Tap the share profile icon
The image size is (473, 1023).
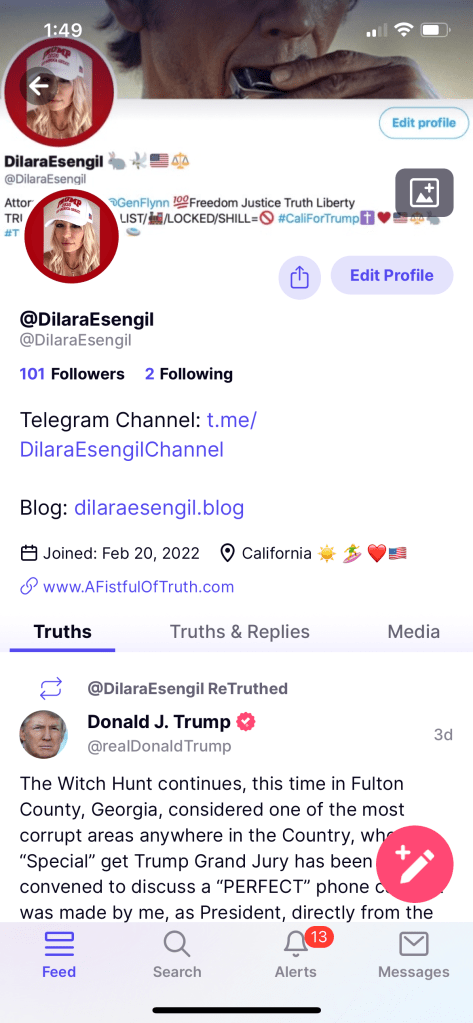[299, 278]
